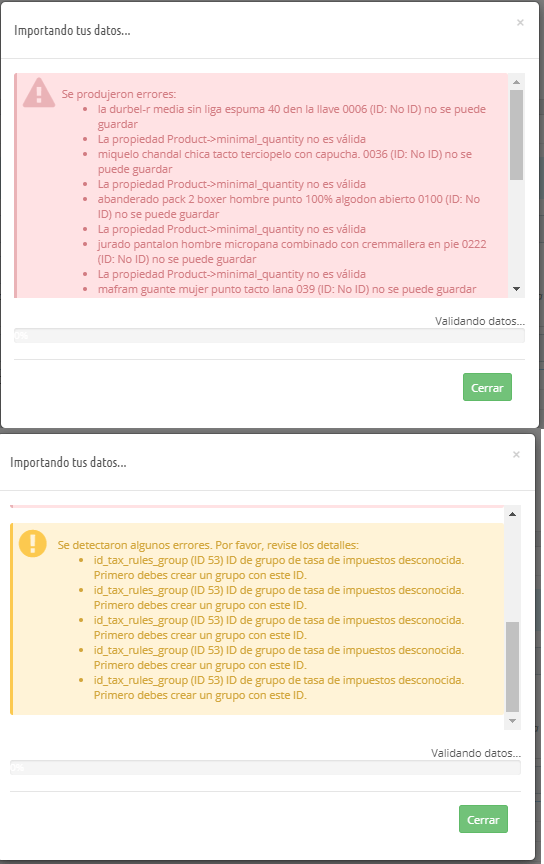Click the top dialog's validation progress bar
Screen dimensions: 544x864
(269, 336)
